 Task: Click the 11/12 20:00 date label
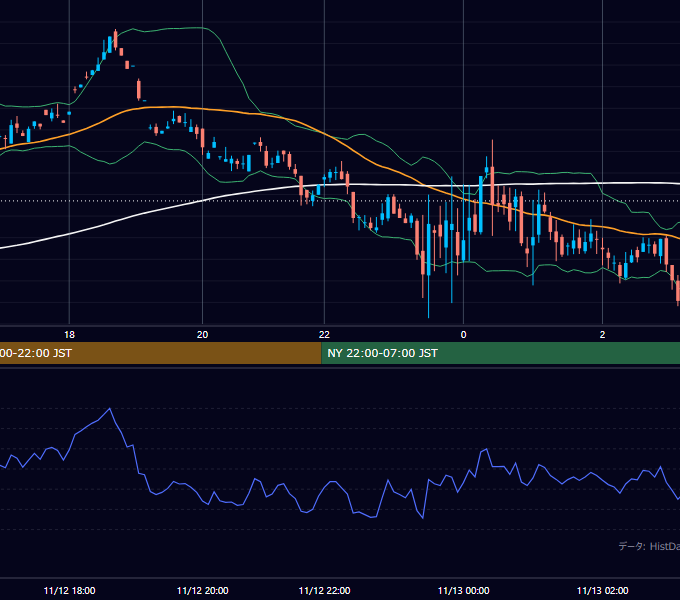[203, 590]
